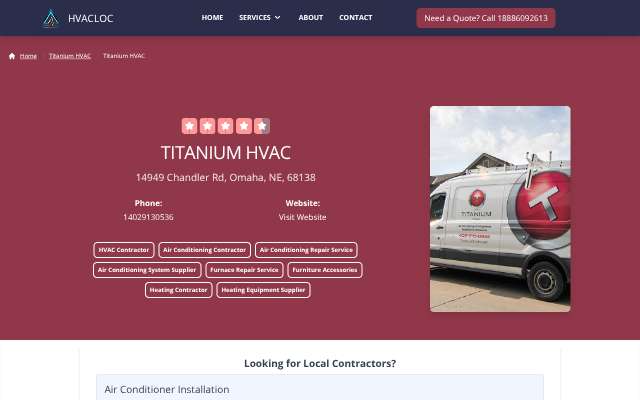Image resolution: width=640 pixels, height=400 pixels.
Task: Click the HVACLOC site name
Action: (x=91, y=18)
